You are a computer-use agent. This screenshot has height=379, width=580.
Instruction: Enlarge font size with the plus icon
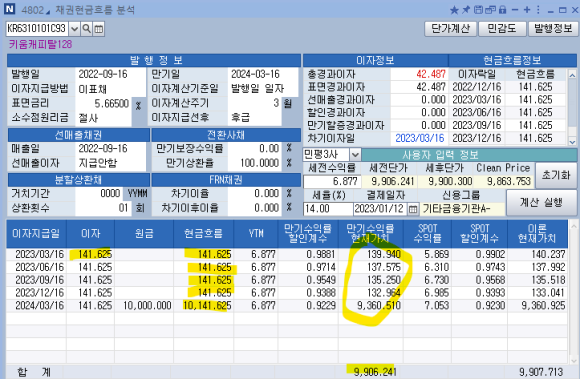527,10
